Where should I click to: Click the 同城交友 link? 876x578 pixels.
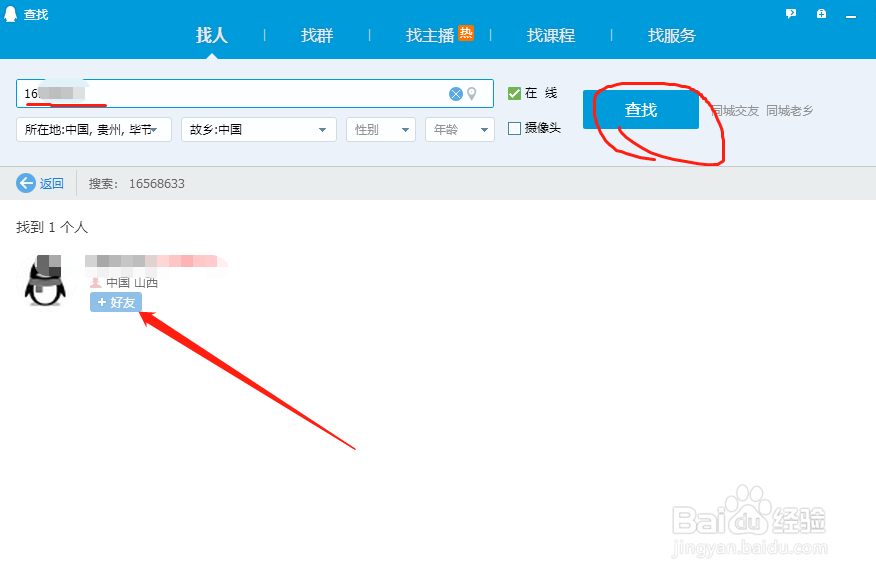[x=735, y=111]
